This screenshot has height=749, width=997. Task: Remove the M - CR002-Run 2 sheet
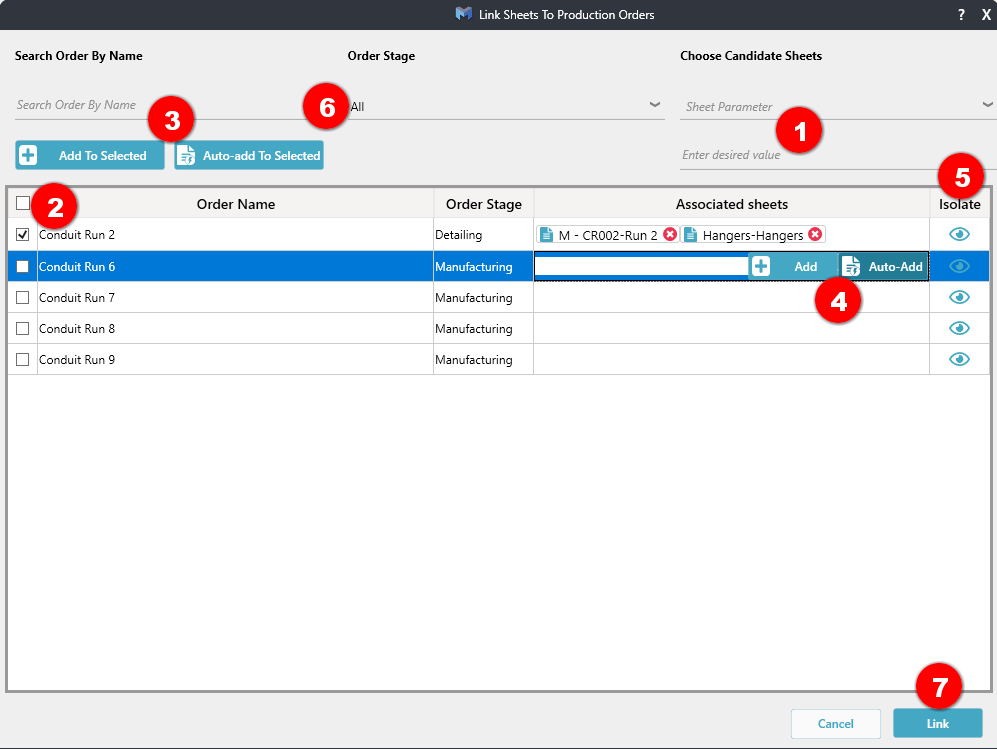670,235
